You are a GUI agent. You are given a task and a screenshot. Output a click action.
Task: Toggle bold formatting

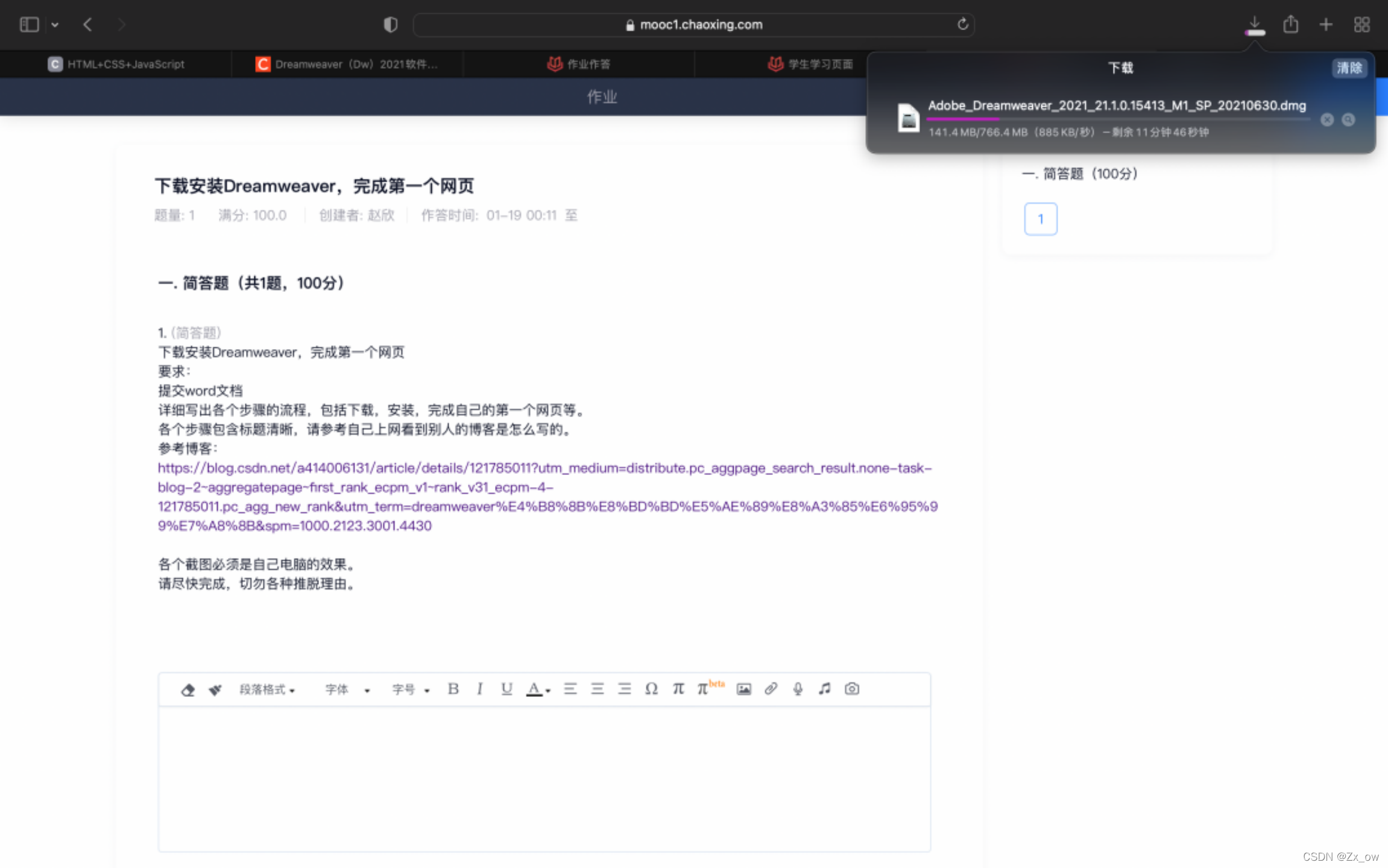pyautogui.click(x=453, y=689)
